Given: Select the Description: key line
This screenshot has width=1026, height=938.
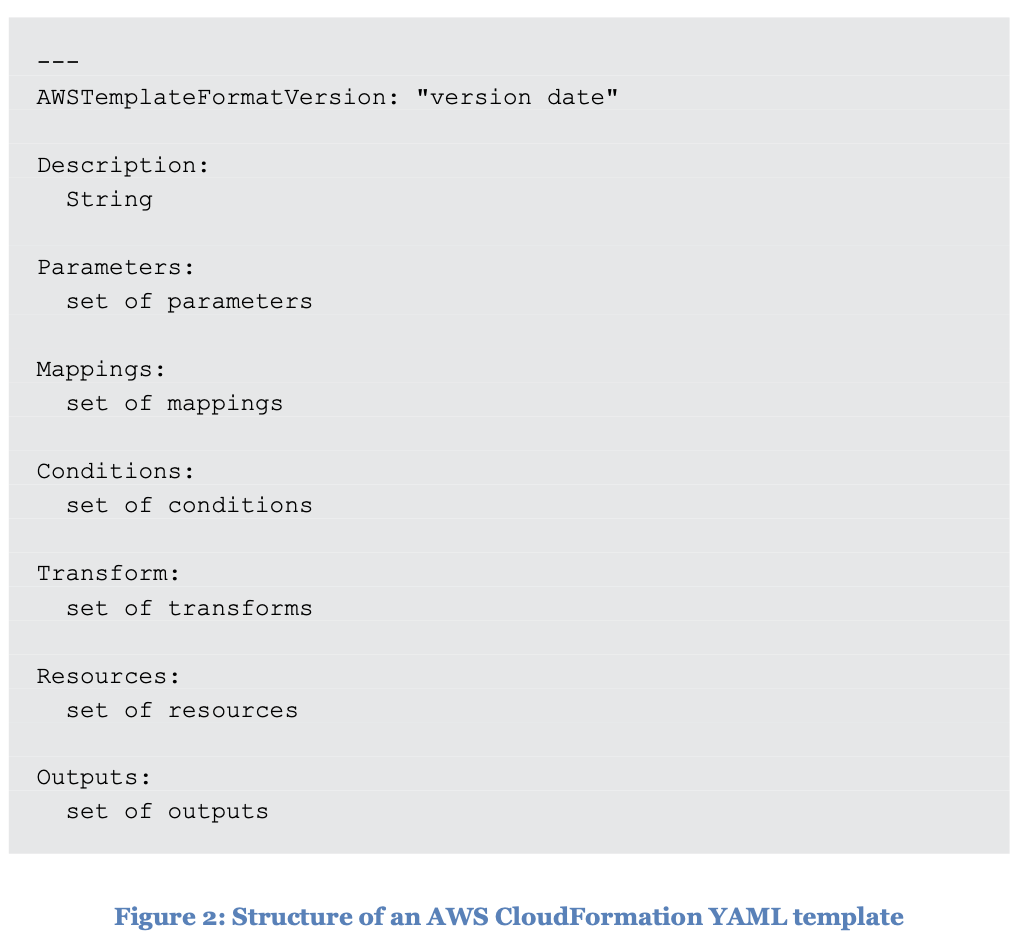Looking at the screenshot, I should (x=123, y=165).
